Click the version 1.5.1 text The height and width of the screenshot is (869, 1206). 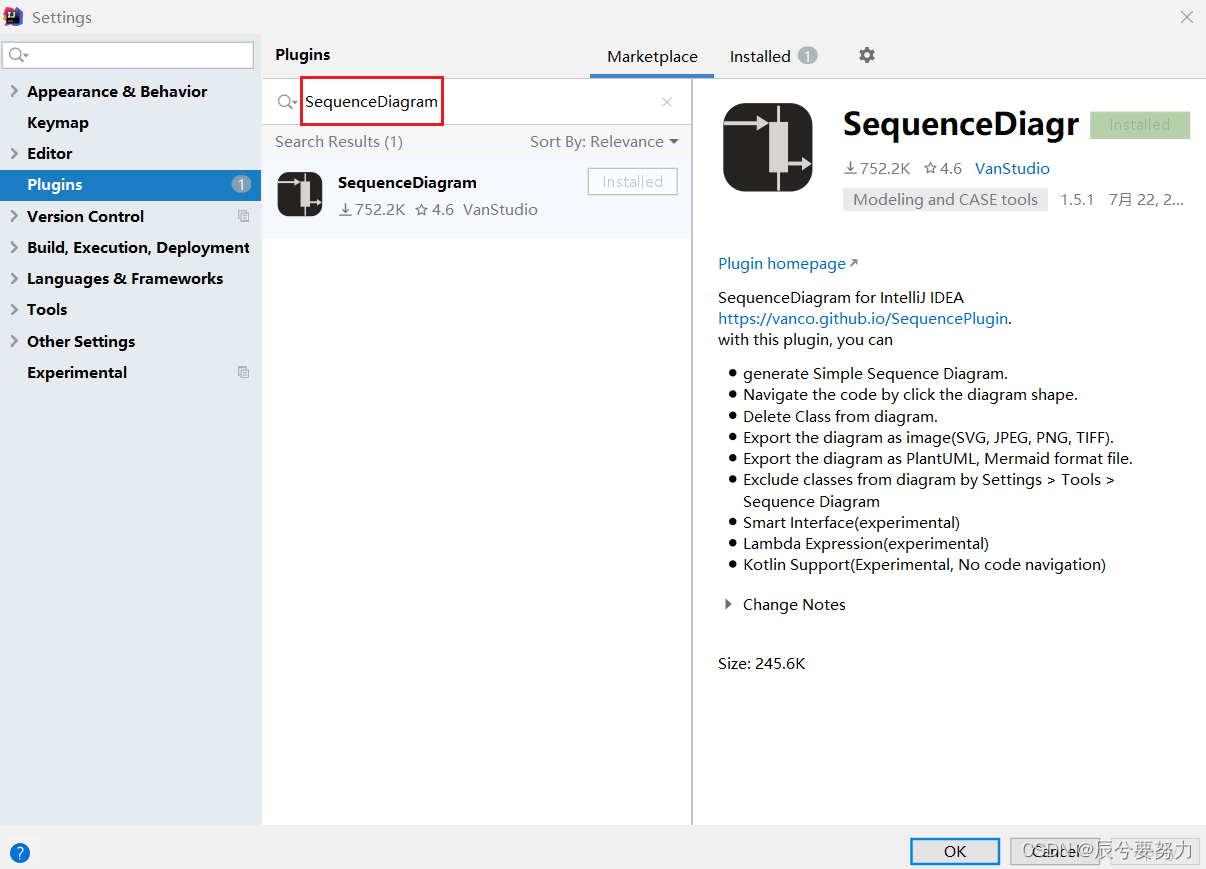[x=1077, y=200]
